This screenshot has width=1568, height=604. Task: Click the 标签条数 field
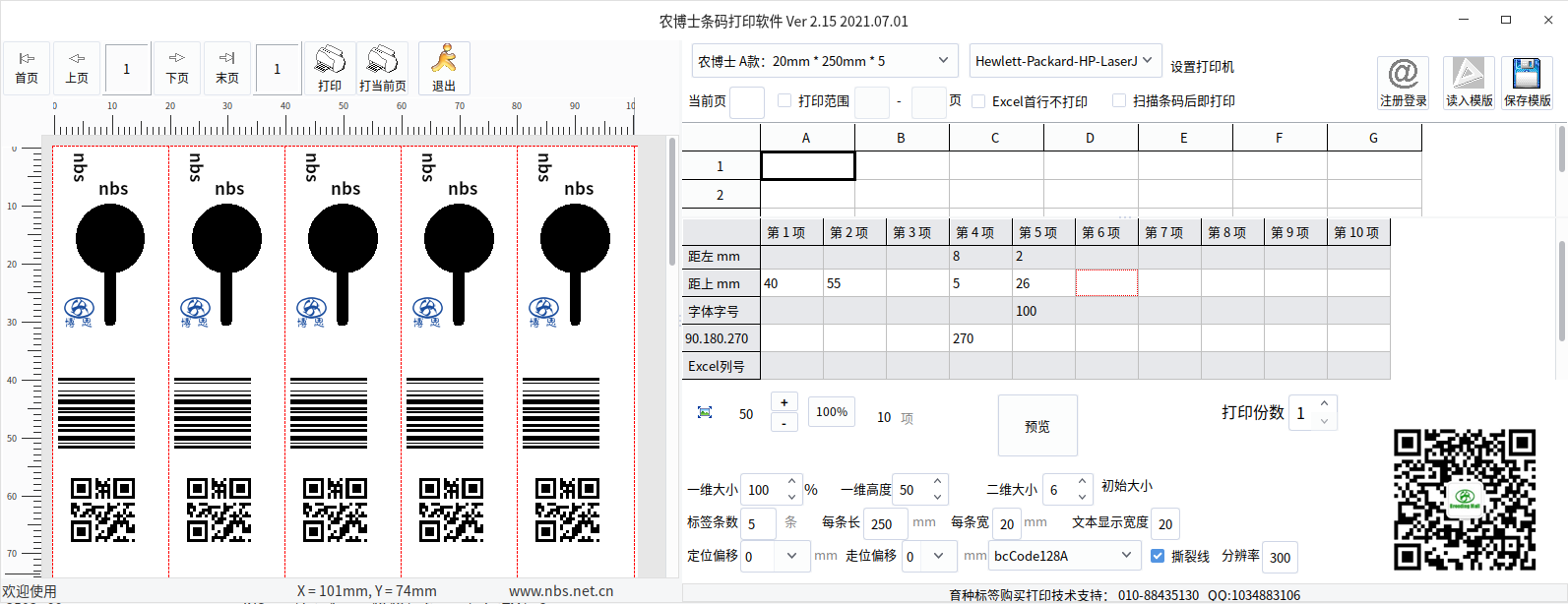[759, 524]
